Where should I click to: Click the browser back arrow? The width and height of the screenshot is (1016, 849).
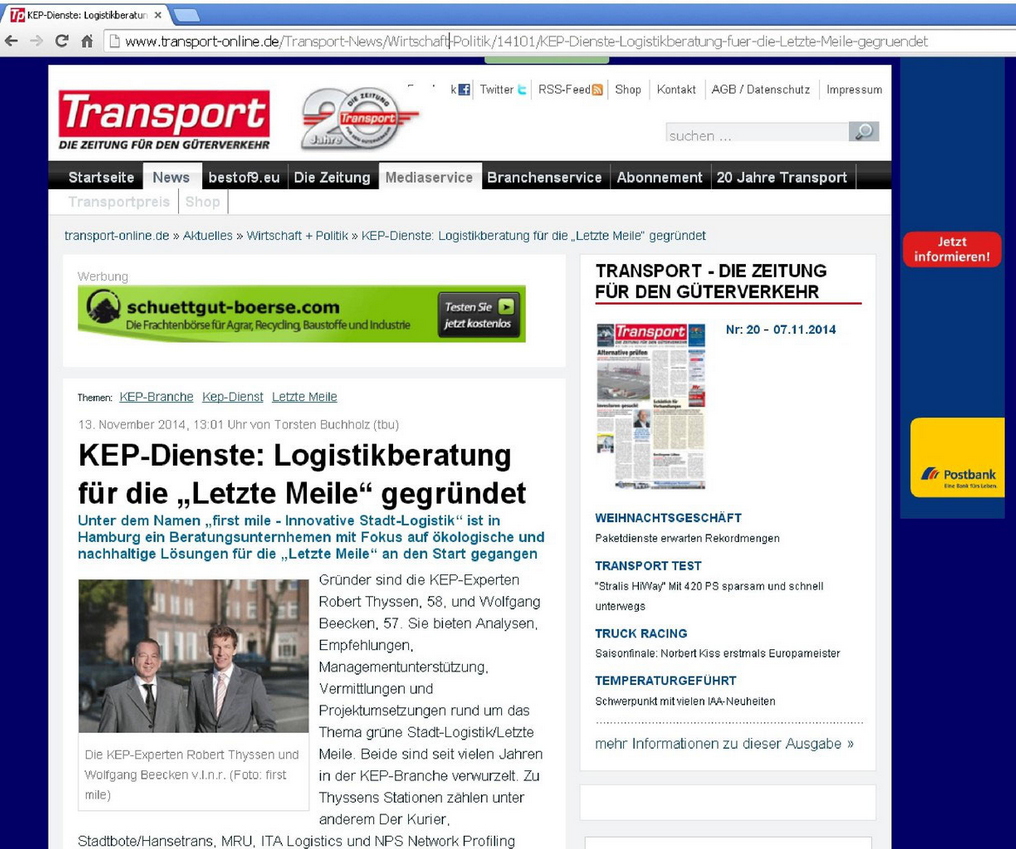[11, 41]
